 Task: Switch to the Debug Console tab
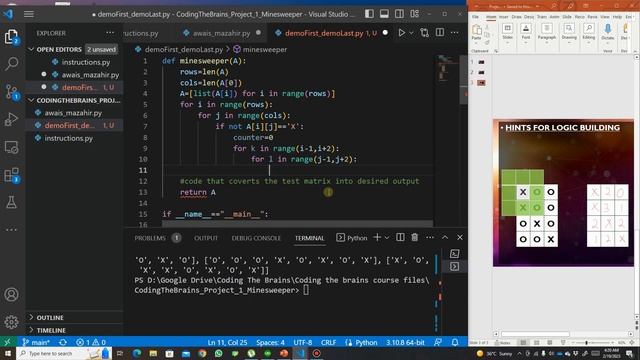pyautogui.click(x=256, y=238)
